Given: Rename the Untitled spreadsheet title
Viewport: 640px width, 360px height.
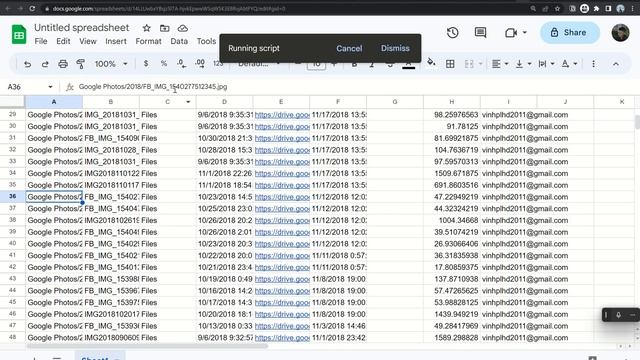Looking at the screenshot, I should [x=82, y=28].
